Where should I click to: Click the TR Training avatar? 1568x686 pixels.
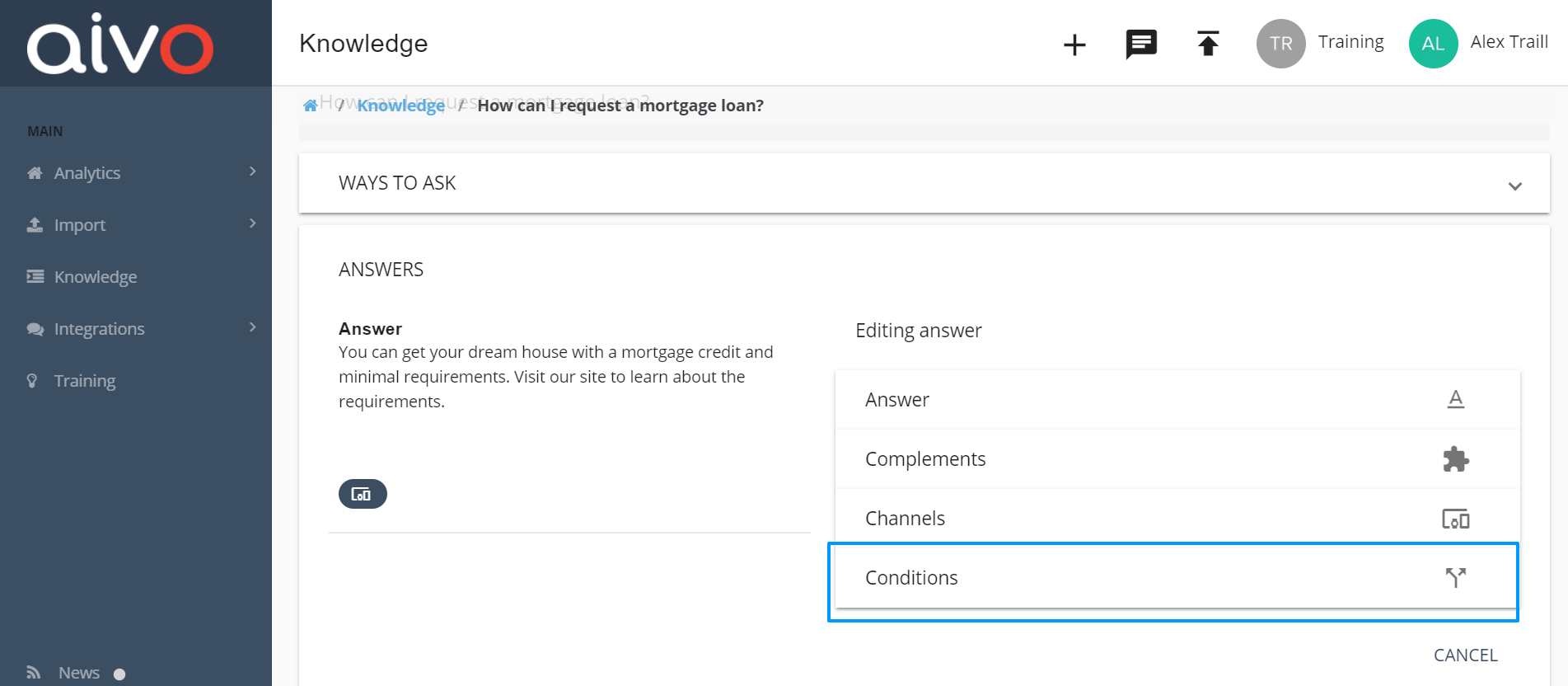pyautogui.click(x=1280, y=44)
